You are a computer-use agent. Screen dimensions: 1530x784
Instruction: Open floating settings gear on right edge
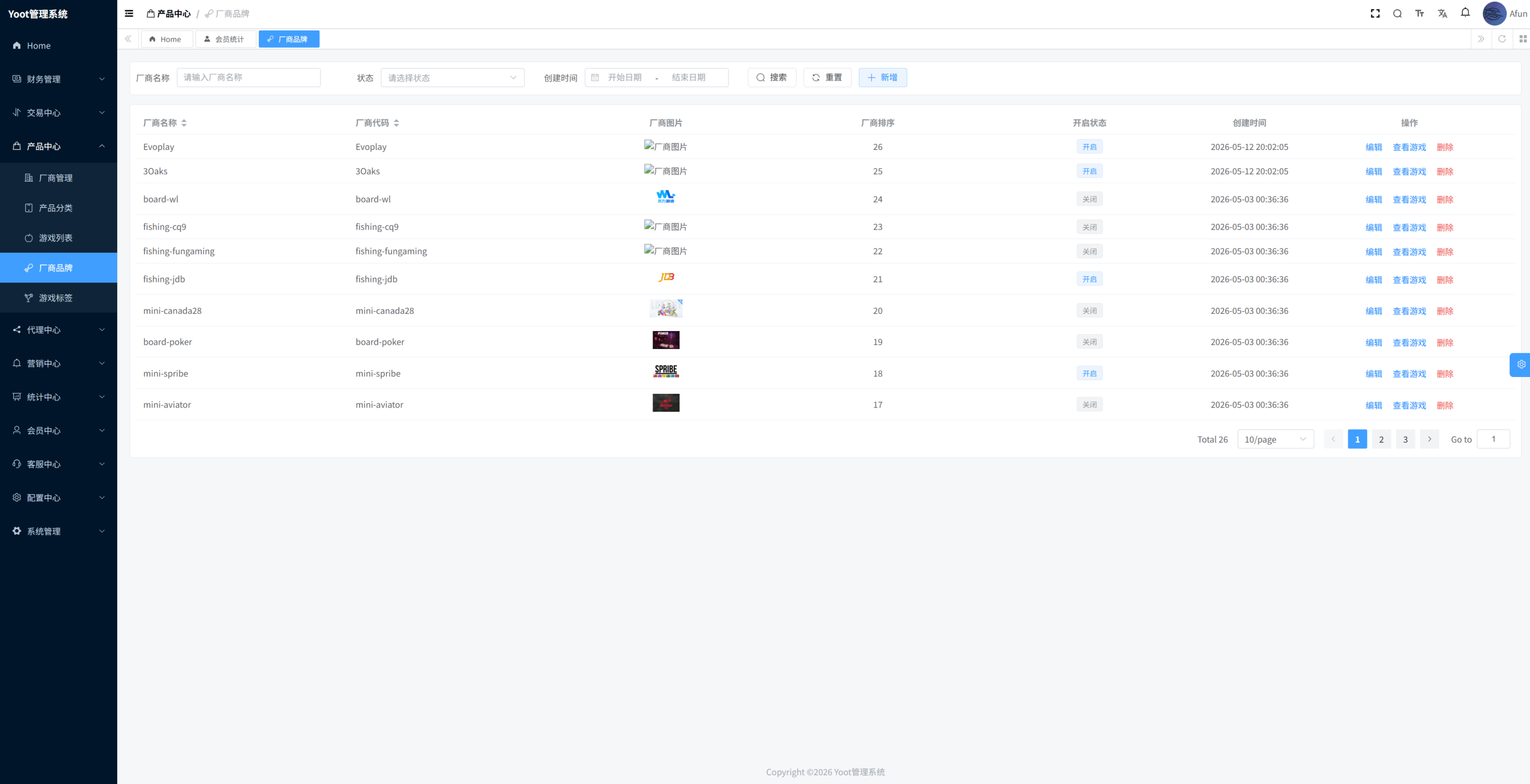(x=1520, y=365)
